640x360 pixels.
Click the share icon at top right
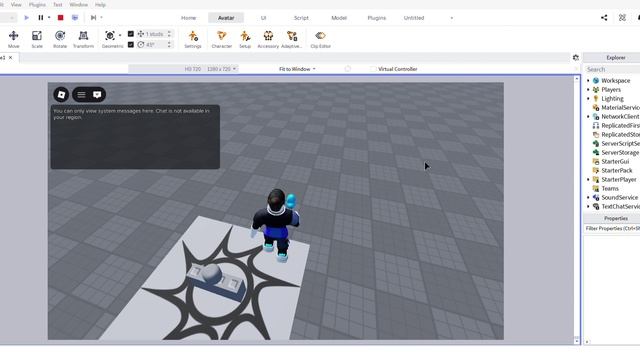click(x=604, y=18)
